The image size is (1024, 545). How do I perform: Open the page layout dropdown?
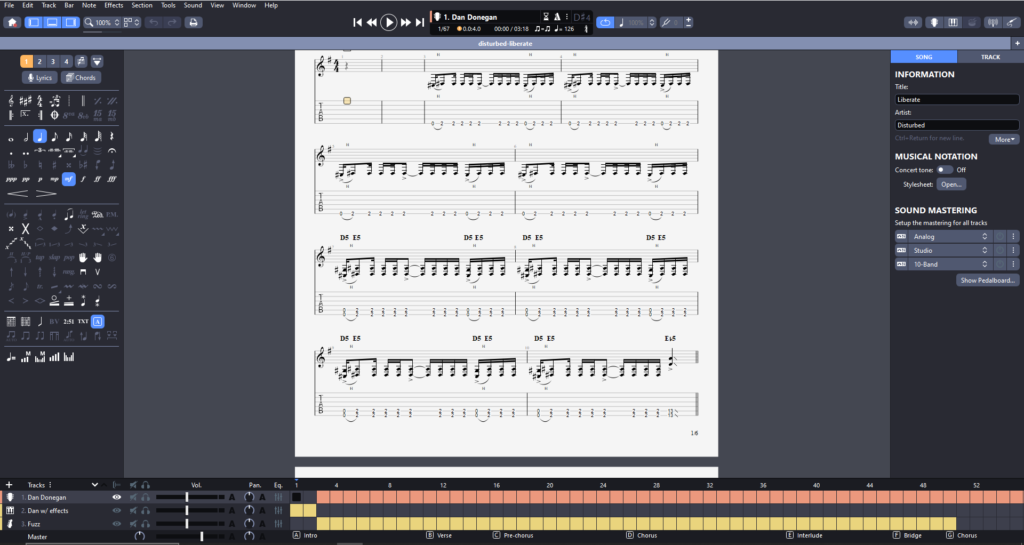pyautogui.click(x=131, y=22)
